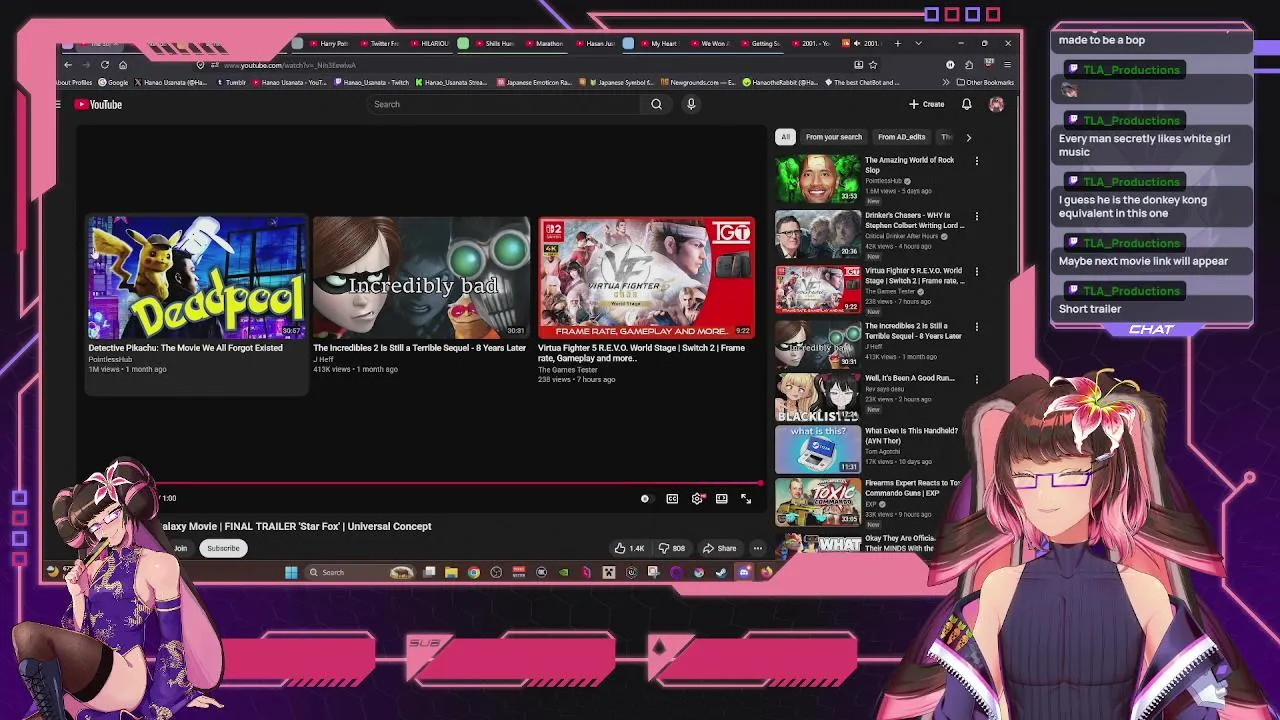The width and height of the screenshot is (1280, 720).
Task: Open player settings gear icon
Action: point(697,498)
